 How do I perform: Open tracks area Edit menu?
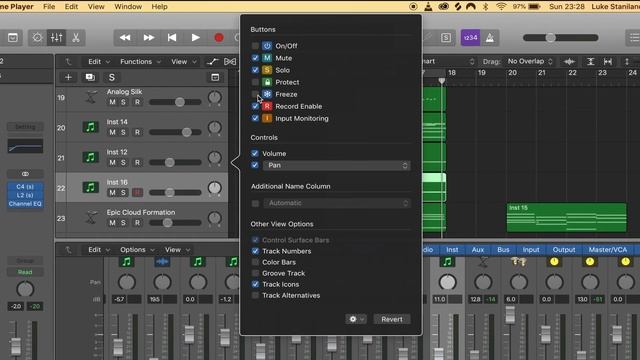coord(99,62)
